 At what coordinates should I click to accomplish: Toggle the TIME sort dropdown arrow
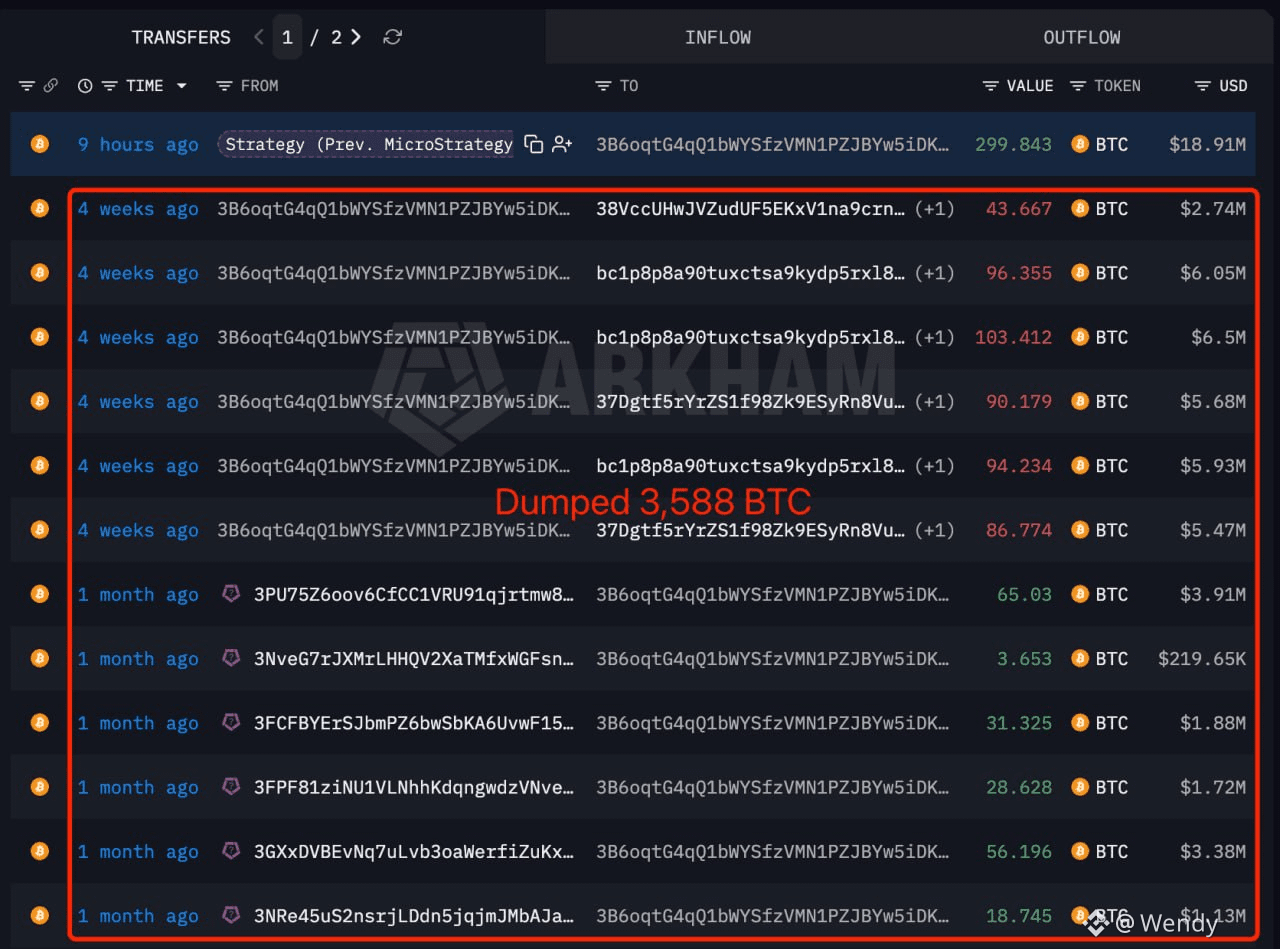tap(181, 86)
